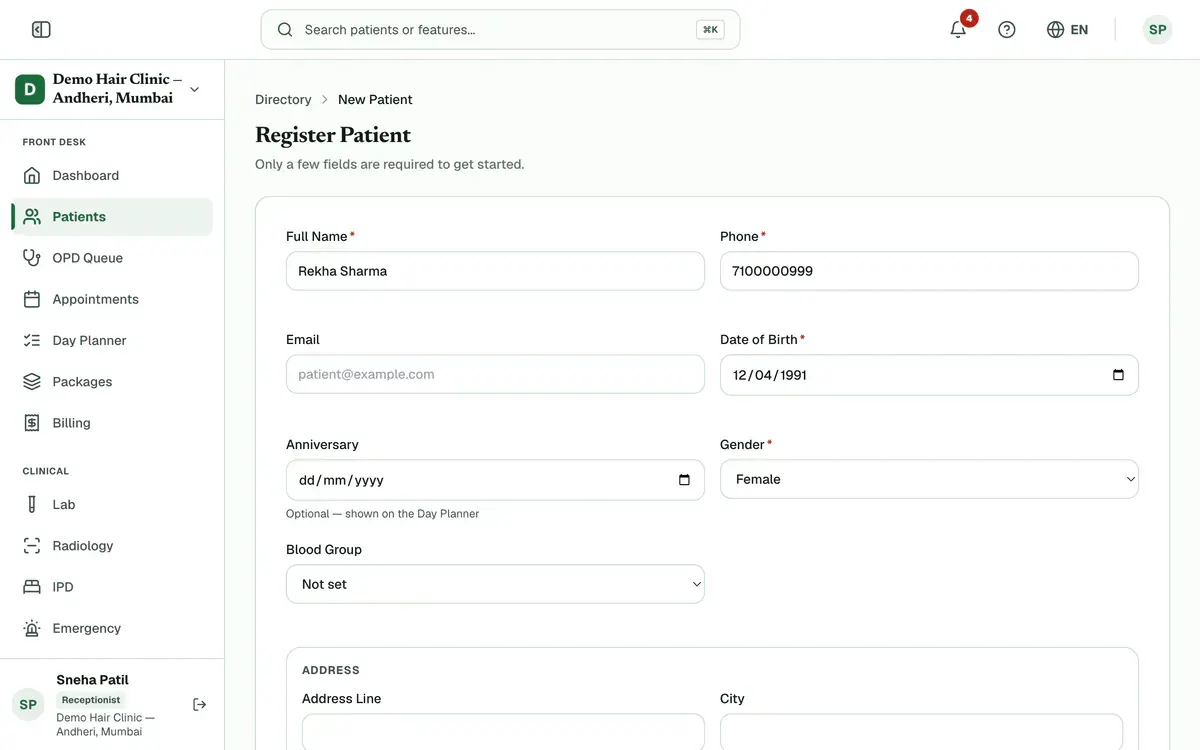Image resolution: width=1200 pixels, height=750 pixels.
Task: Go to Dashboard in sidebar
Action: click(112, 175)
